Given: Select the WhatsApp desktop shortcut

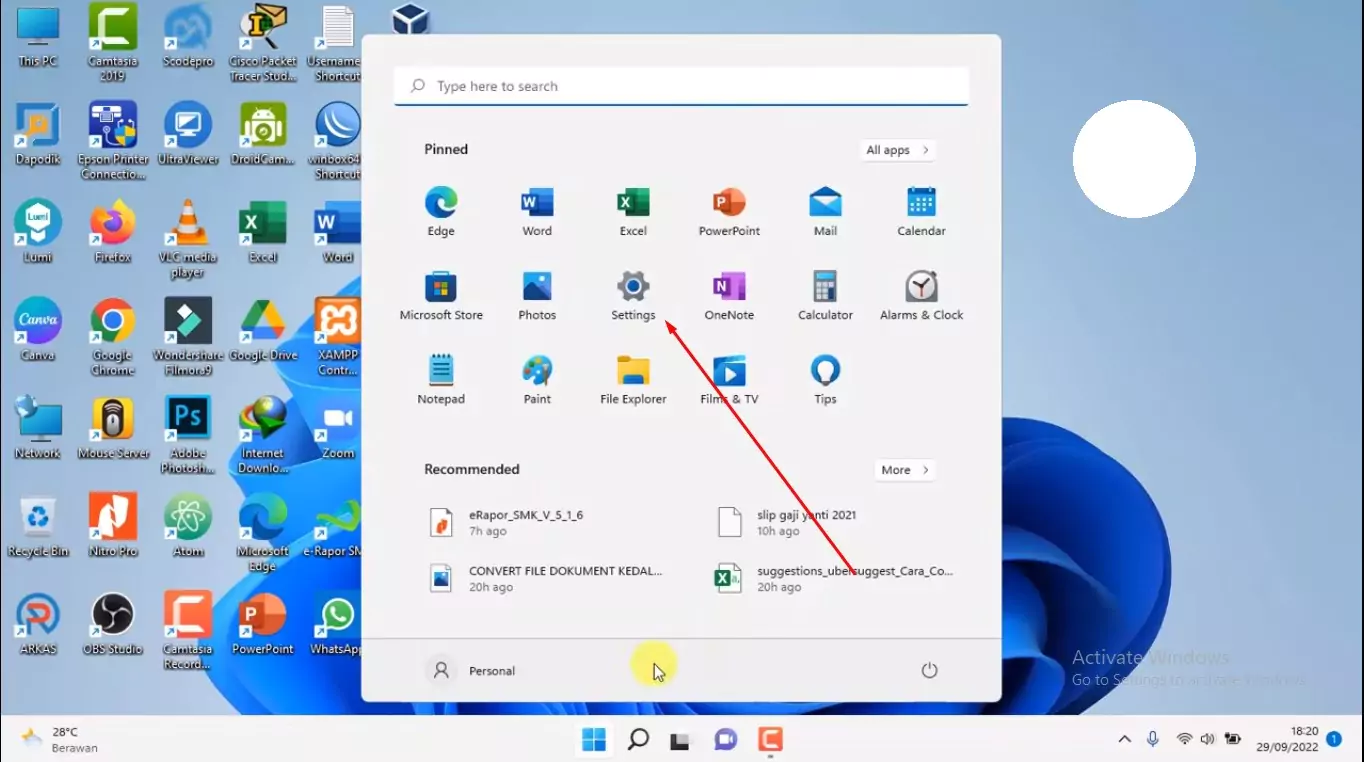Looking at the screenshot, I should click(337, 624).
